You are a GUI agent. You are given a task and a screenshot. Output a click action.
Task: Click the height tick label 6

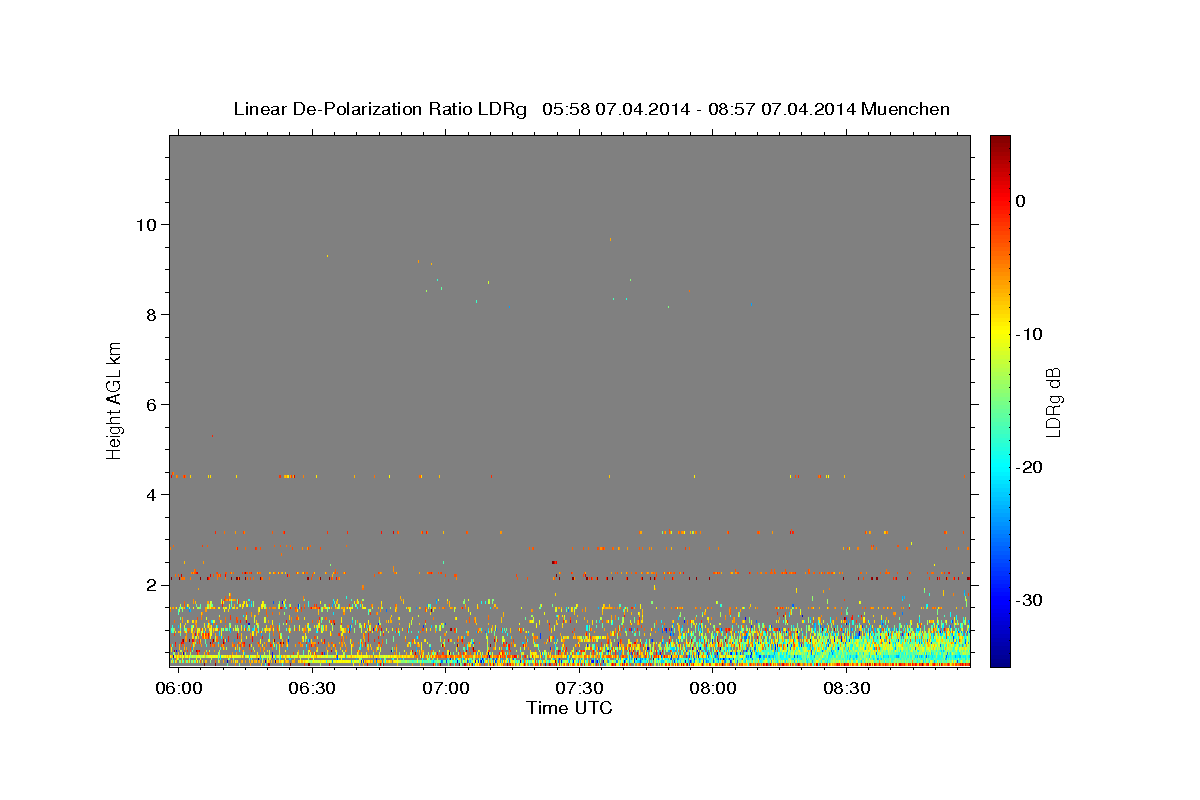pyautogui.click(x=152, y=404)
